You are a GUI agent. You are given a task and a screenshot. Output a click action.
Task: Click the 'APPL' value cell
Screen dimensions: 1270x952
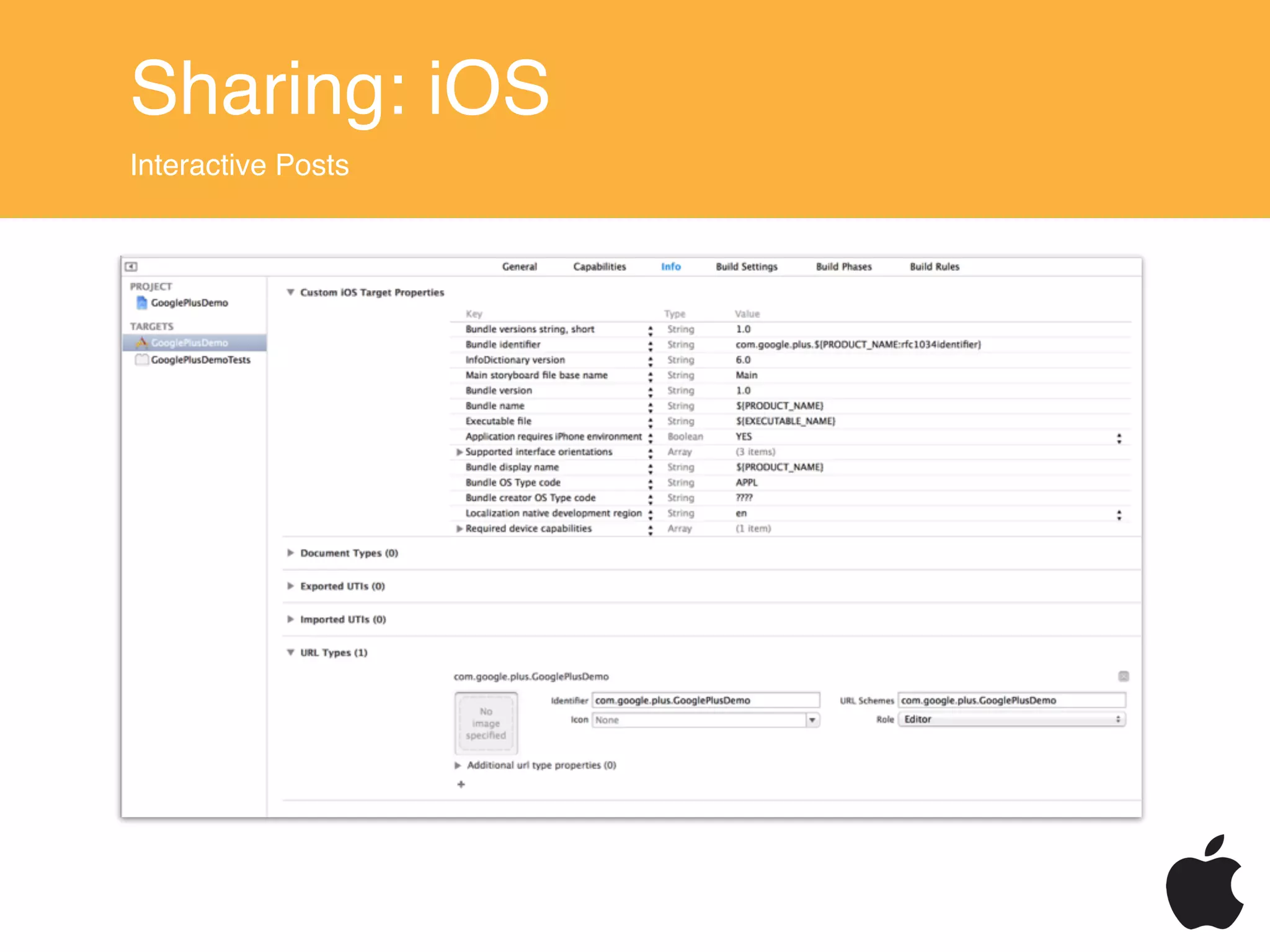[x=747, y=482]
